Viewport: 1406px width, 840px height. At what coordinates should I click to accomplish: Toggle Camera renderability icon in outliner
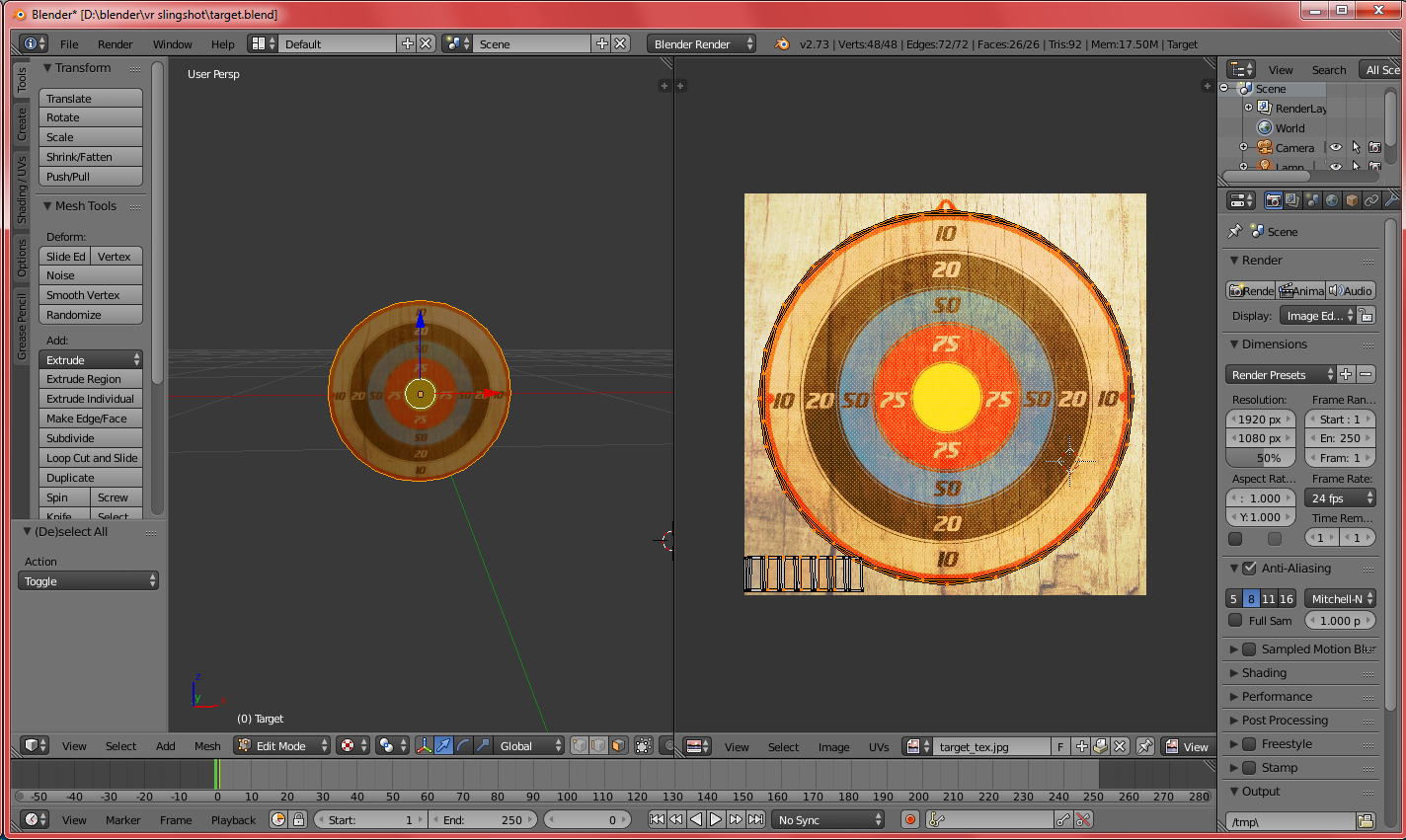pyautogui.click(x=1374, y=147)
